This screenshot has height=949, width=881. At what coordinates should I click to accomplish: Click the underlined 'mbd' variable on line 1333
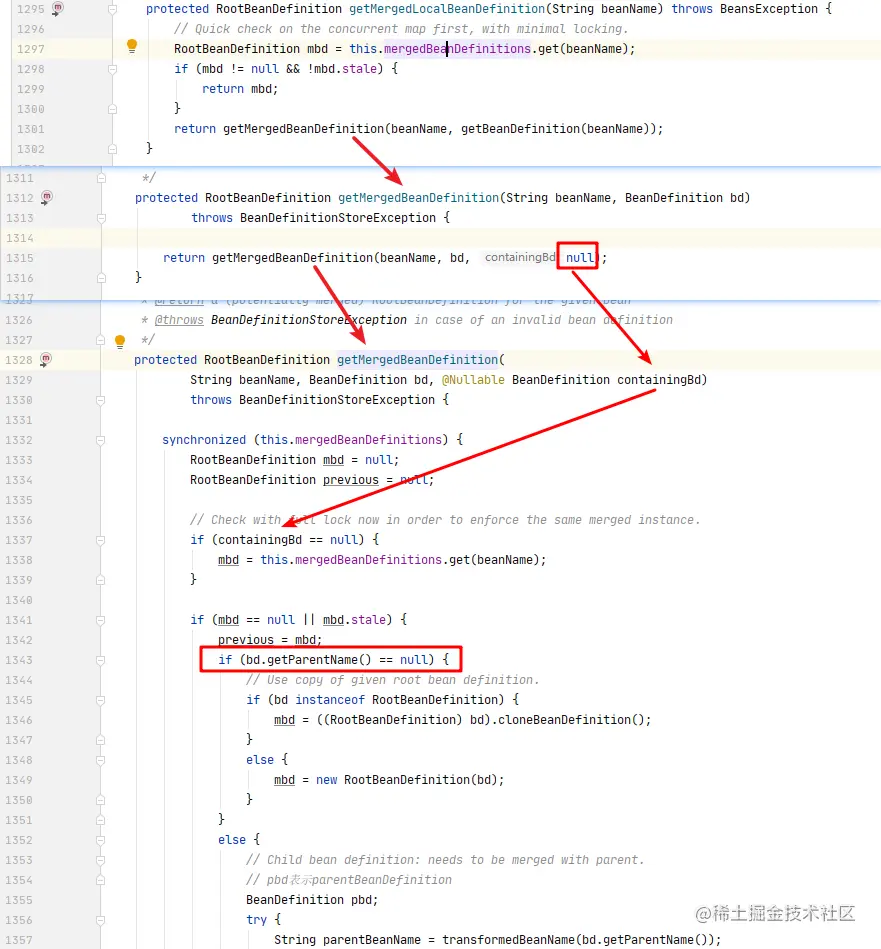333,460
